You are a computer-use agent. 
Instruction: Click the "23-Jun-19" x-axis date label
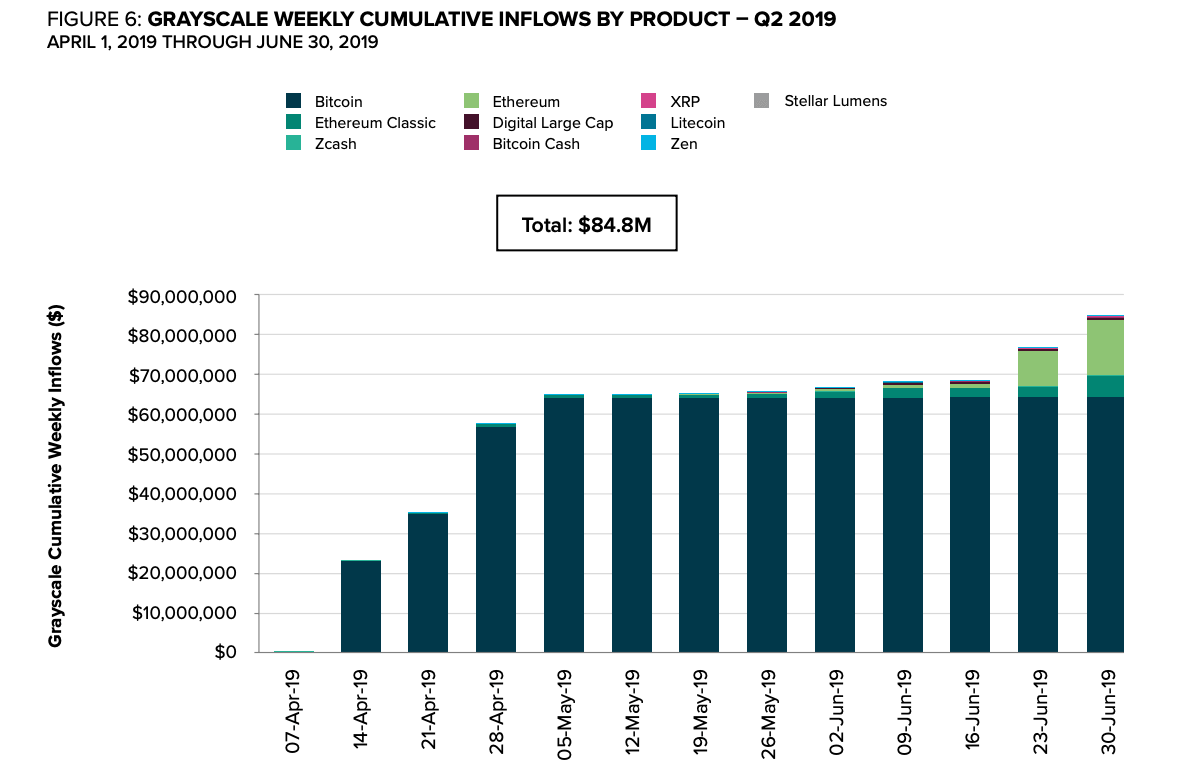1039,711
